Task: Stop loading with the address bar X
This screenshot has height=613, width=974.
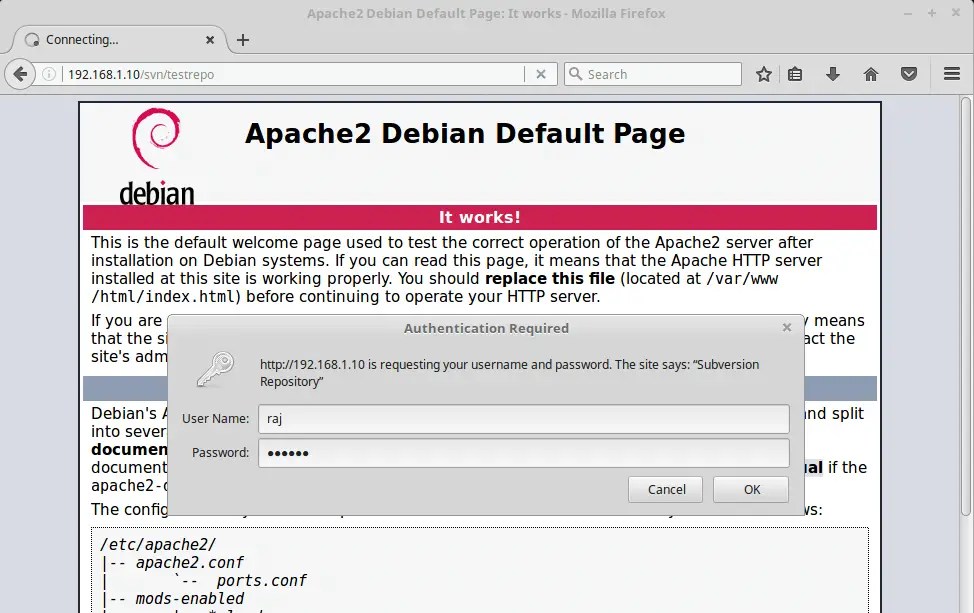Action: (541, 75)
